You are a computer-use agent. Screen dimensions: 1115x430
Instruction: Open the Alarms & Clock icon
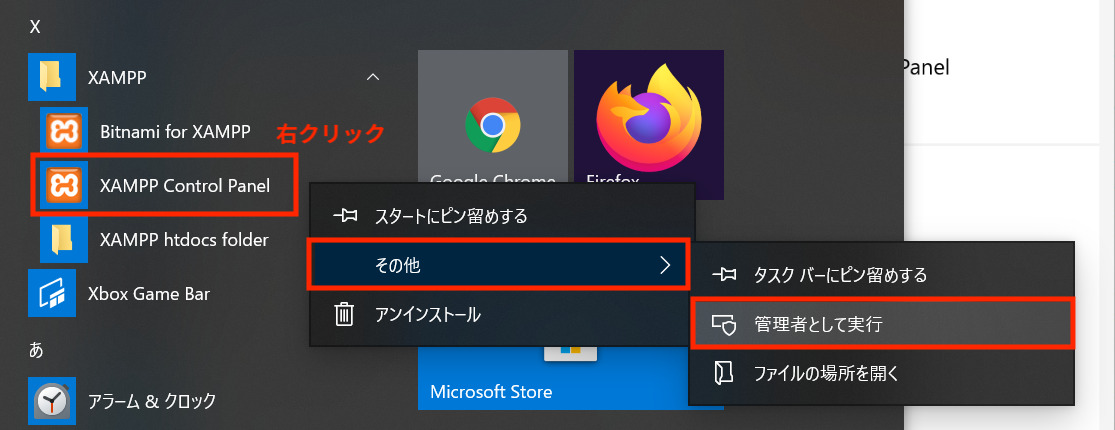[51, 401]
